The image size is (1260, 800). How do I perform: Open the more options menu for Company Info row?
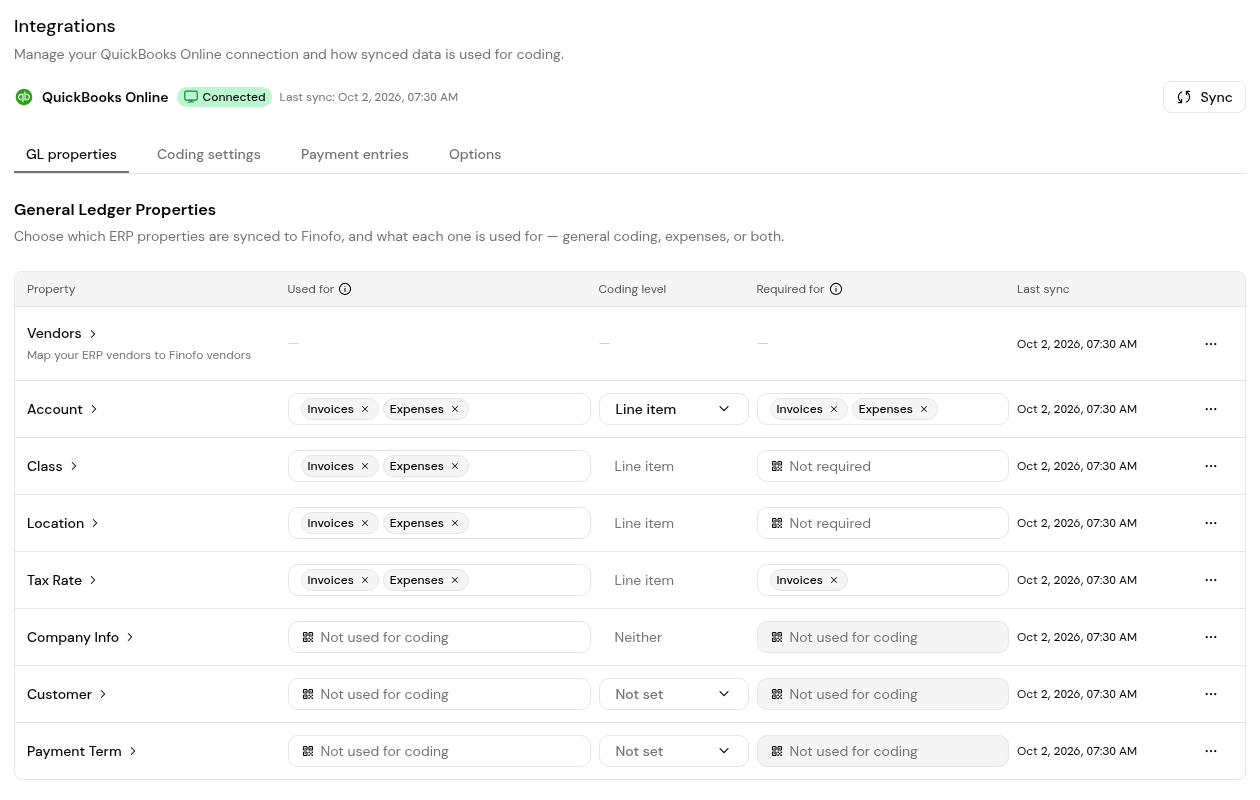coord(1211,637)
